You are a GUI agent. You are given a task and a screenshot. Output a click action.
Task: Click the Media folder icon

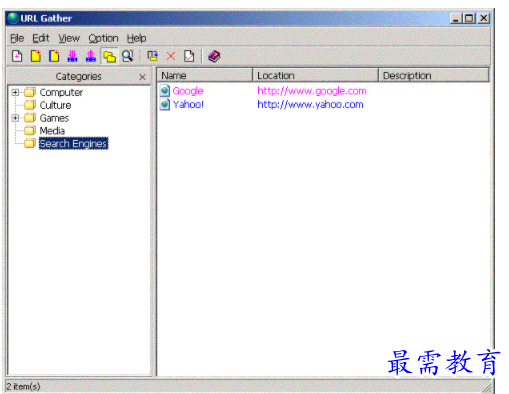[x=30, y=131]
